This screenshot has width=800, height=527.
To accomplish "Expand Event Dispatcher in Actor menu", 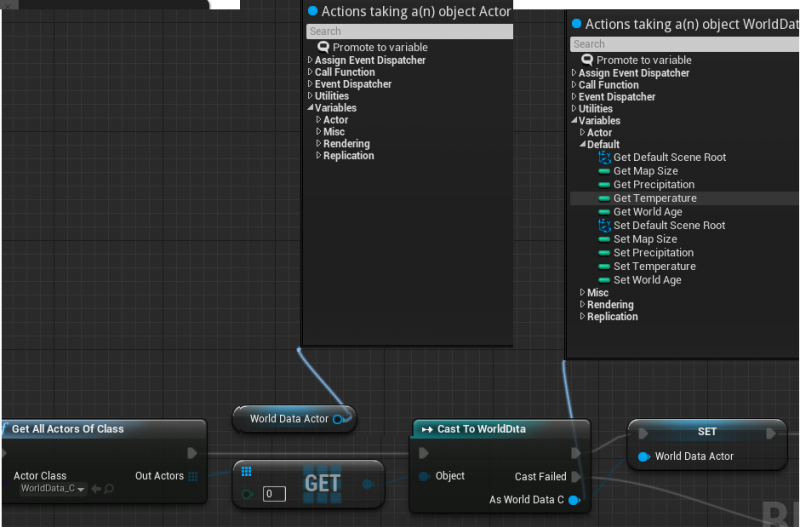I will click(x=310, y=84).
